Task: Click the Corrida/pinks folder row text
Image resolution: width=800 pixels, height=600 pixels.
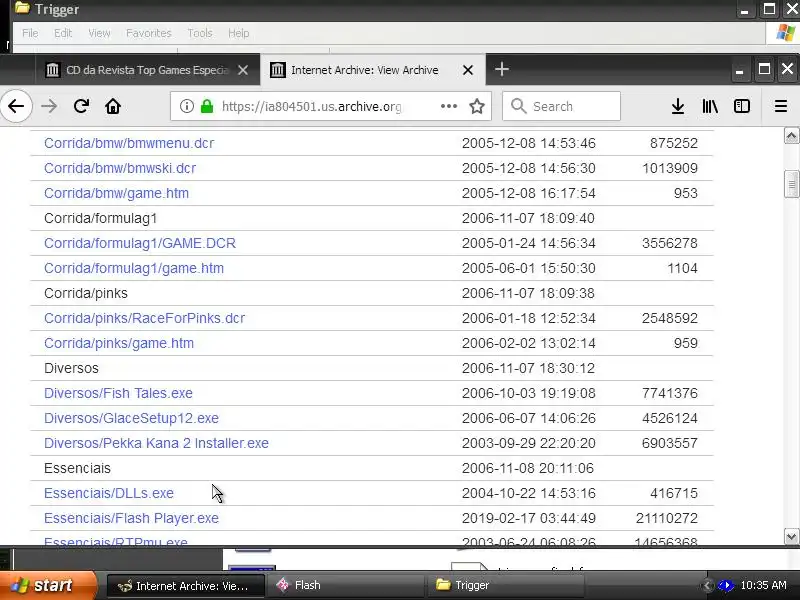Action: 86,293
